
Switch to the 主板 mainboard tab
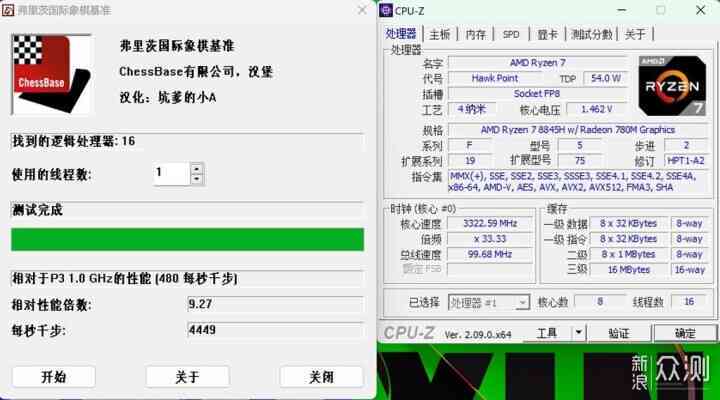point(439,34)
